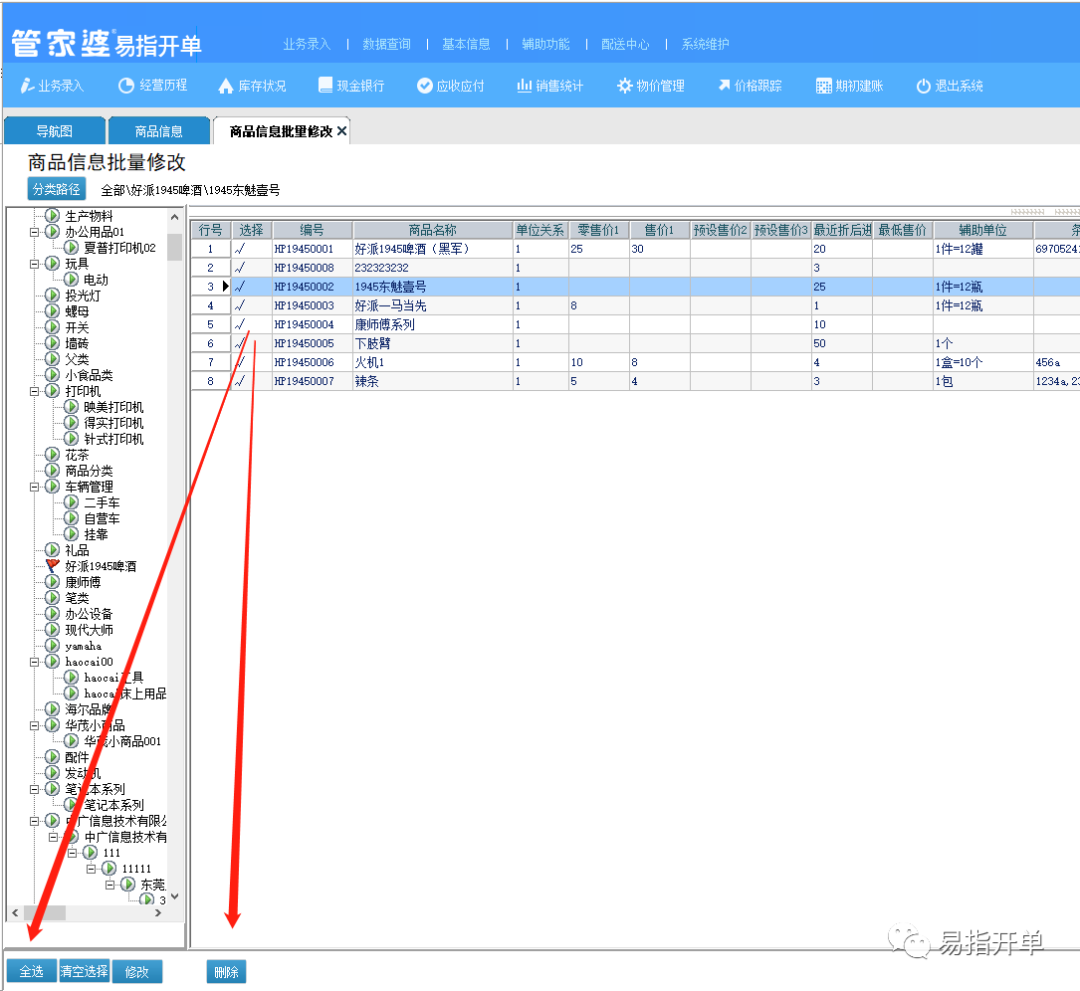Open 物价管理 gear icon
Image resolution: width=1080 pixels, height=991 pixels.
pos(625,85)
